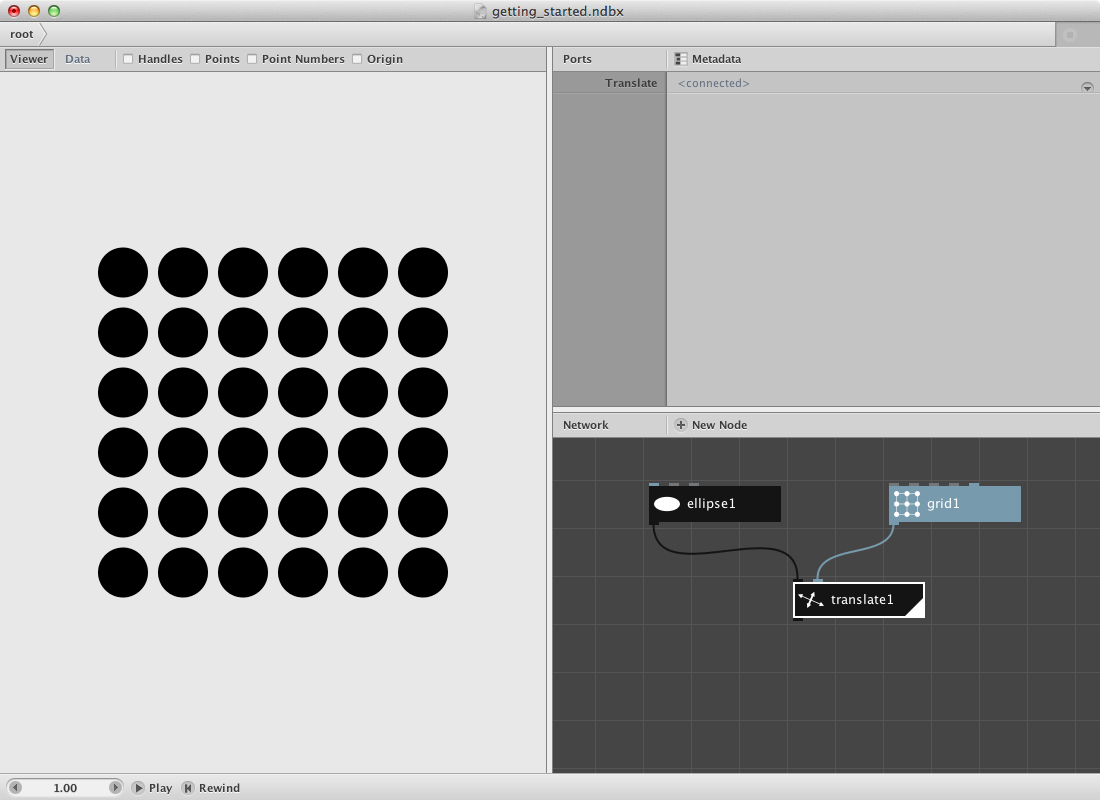Click the Metadata icon in the Ports panel
This screenshot has height=800, width=1100.
(x=681, y=58)
